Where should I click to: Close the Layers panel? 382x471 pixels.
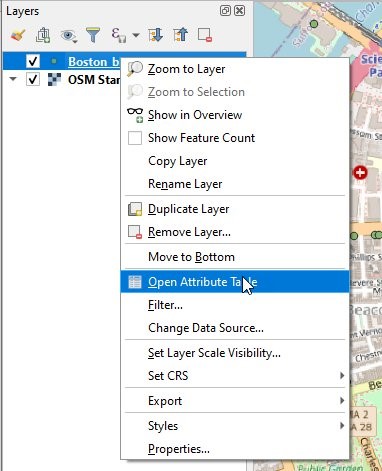pyautogui.click(x=239, y=11)
